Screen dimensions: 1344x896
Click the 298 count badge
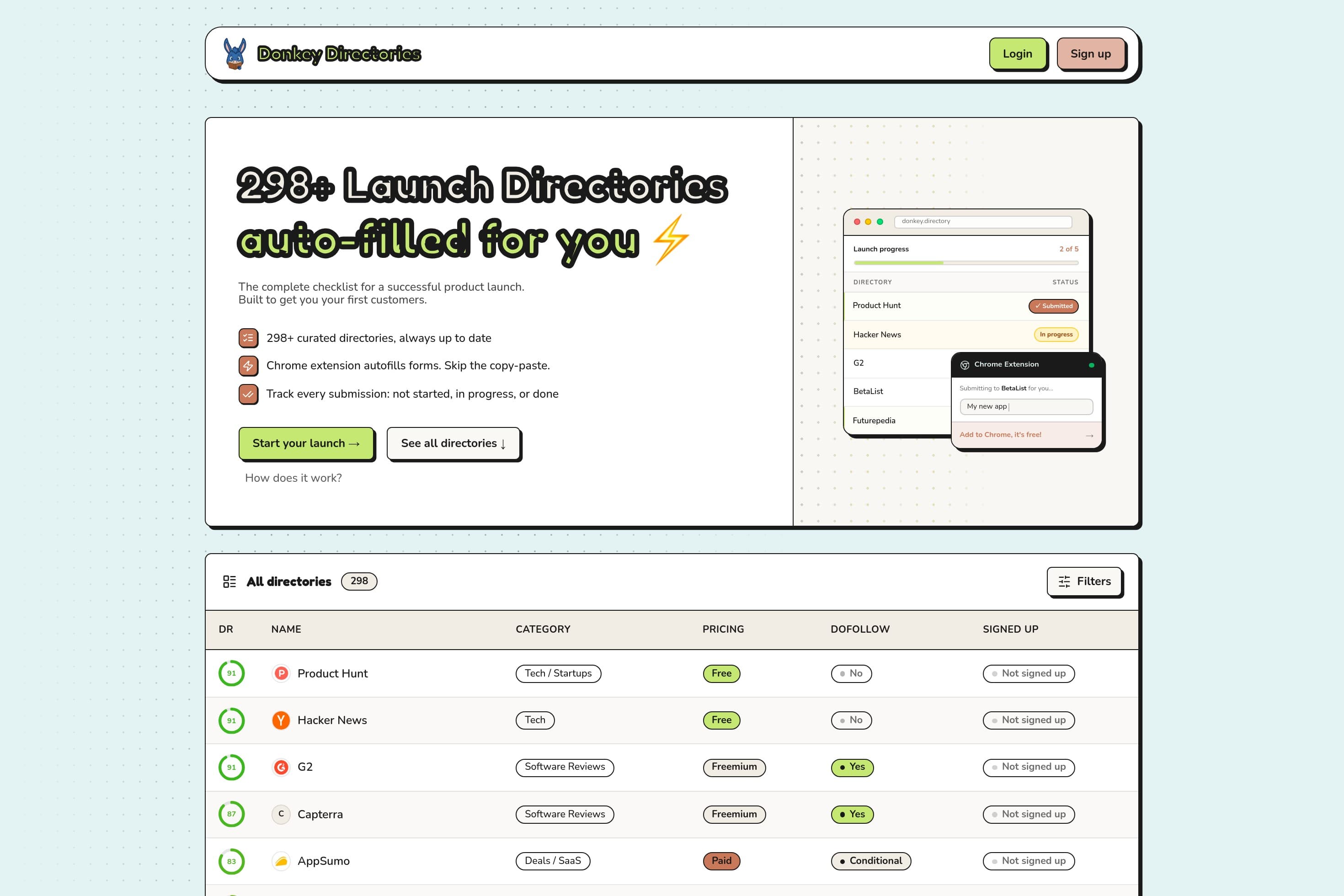click(x=359, y=581)
